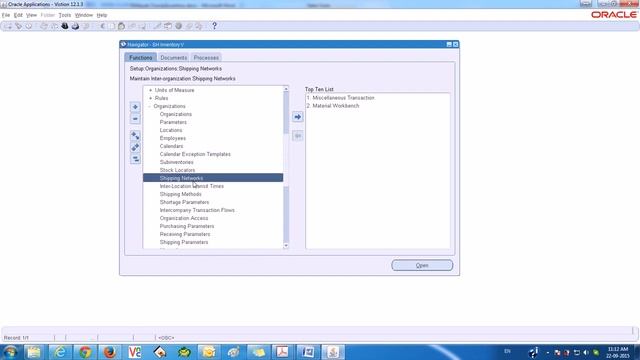The image size is (640, 360).
Task: Click the Remove from Top Ten List arrow
Action: pyautogui.click(x=298, y=136)
